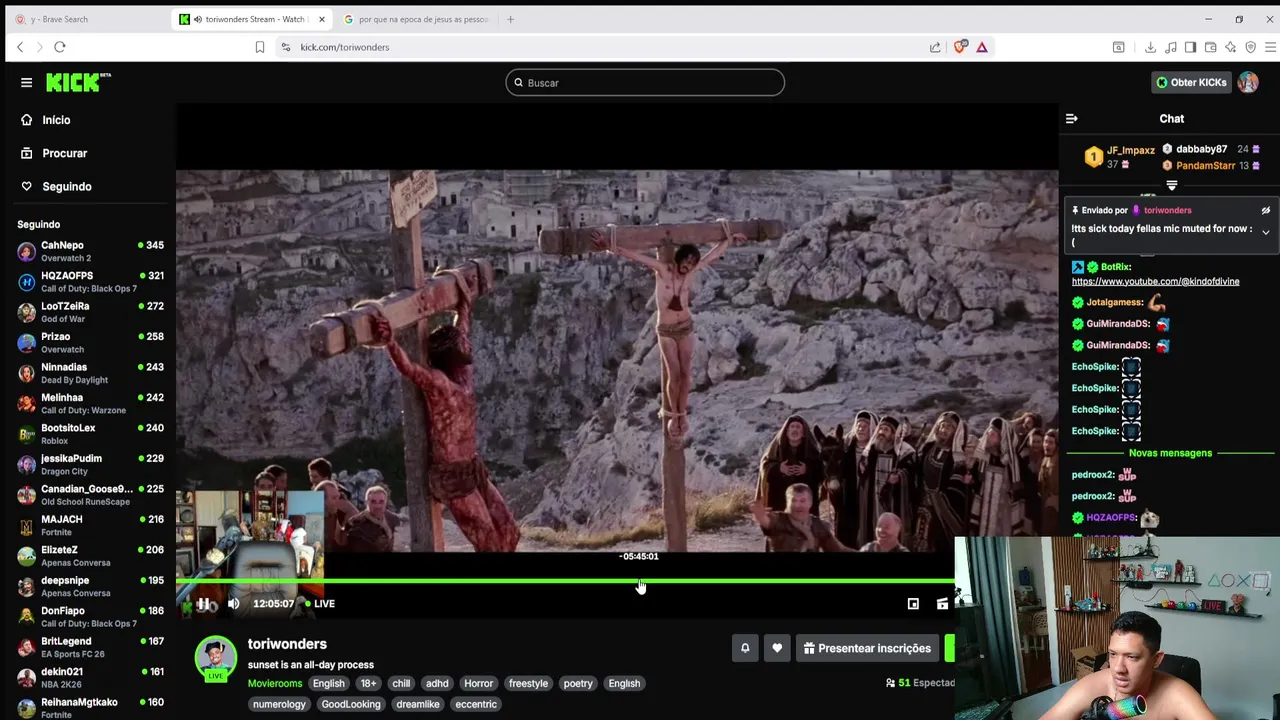This screenshot has width=1280, height=720.
Task: Click the browser reload icon
Action: [60, 47]
